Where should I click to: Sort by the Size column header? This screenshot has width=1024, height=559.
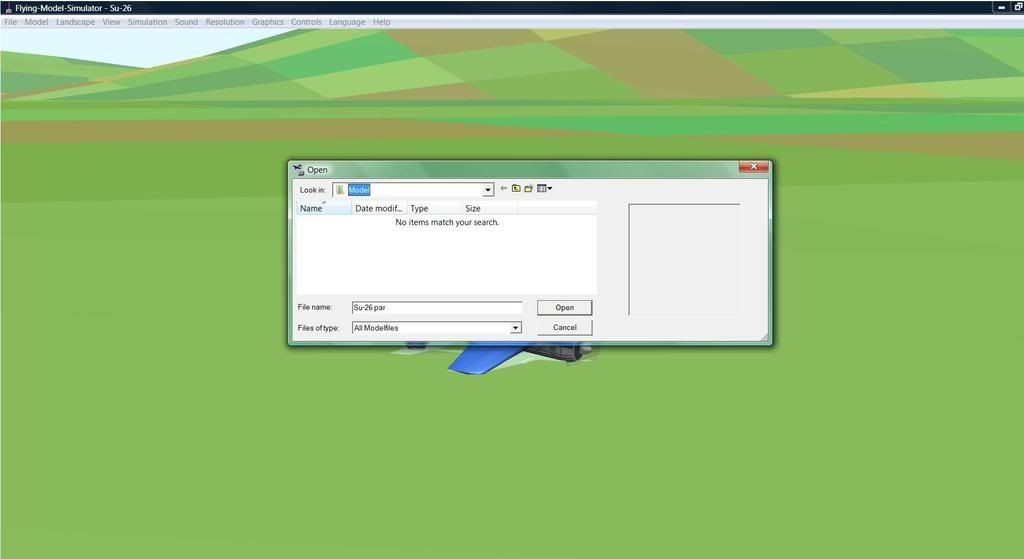pos(489,208)
